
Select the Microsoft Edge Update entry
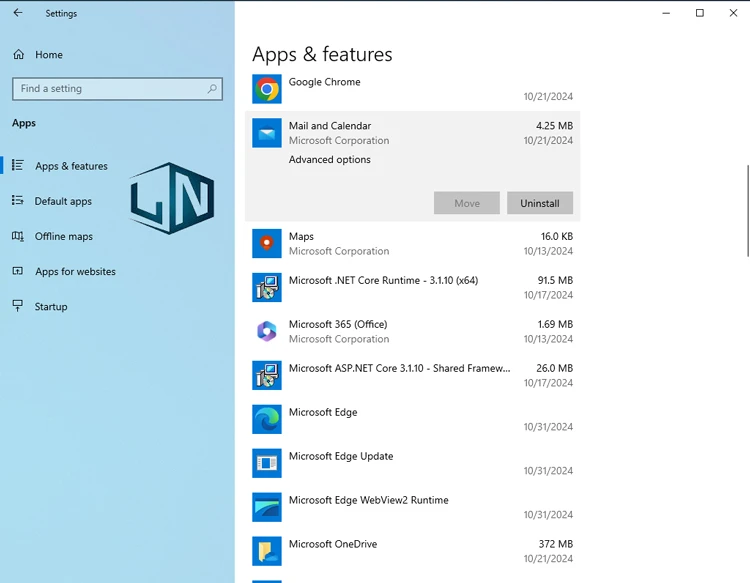tap(412, 463)
